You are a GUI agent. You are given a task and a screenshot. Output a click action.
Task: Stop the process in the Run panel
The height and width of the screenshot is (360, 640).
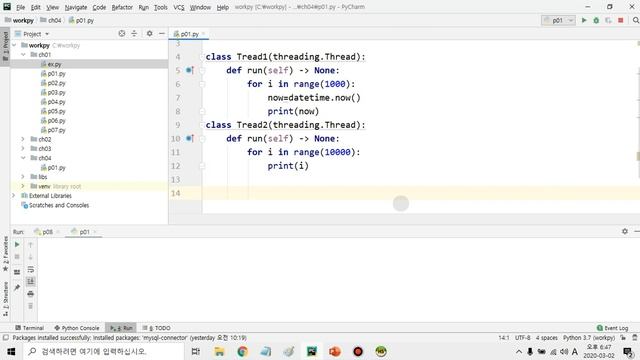[17, 257]
